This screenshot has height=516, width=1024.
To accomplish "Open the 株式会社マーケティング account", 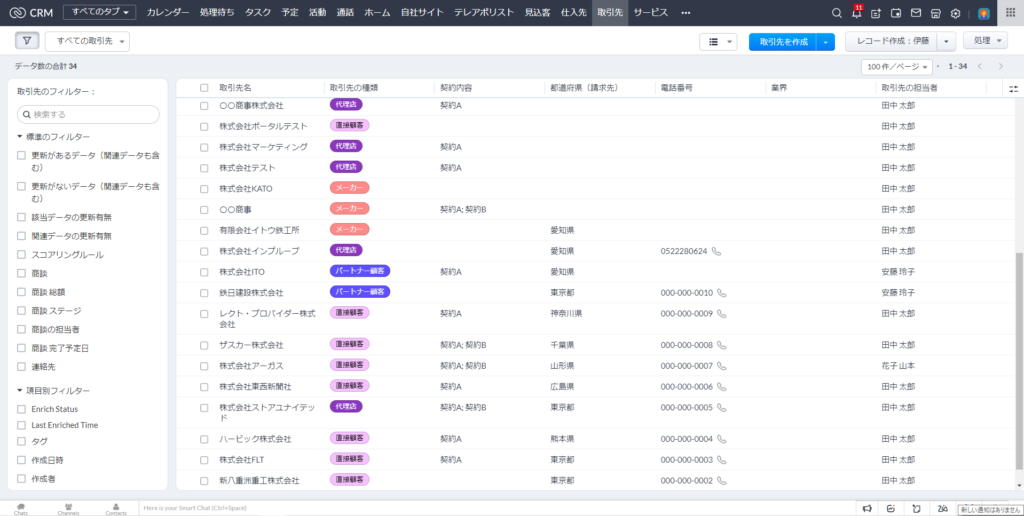I will tap(263, 147).
